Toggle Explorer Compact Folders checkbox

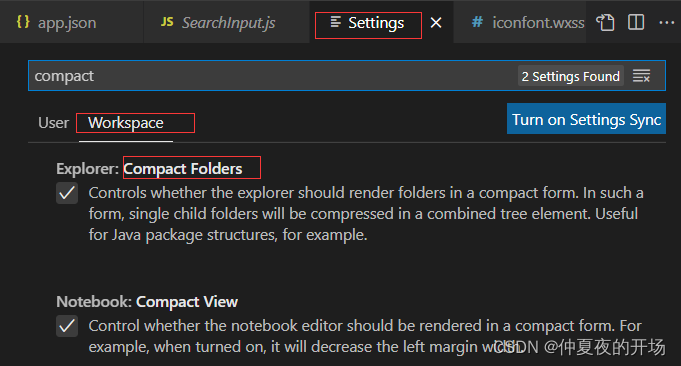coord(67,193)
